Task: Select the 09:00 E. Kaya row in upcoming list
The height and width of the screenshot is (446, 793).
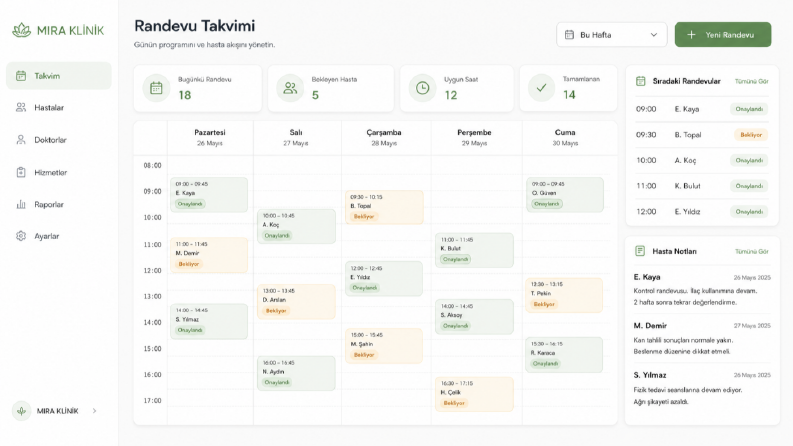Action: click(x=702, y=109)
